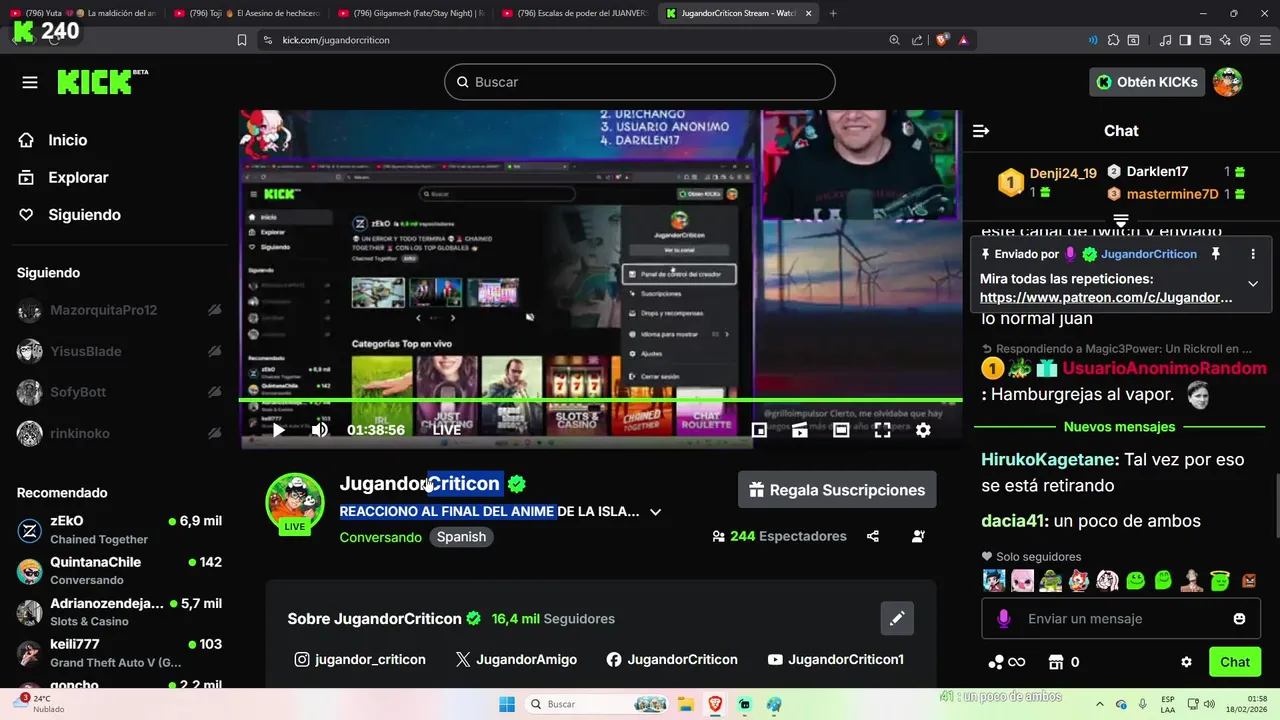1280x720 pixels.
Task: Toggle notifications icon for SofyBott
Action: [214, 392]
